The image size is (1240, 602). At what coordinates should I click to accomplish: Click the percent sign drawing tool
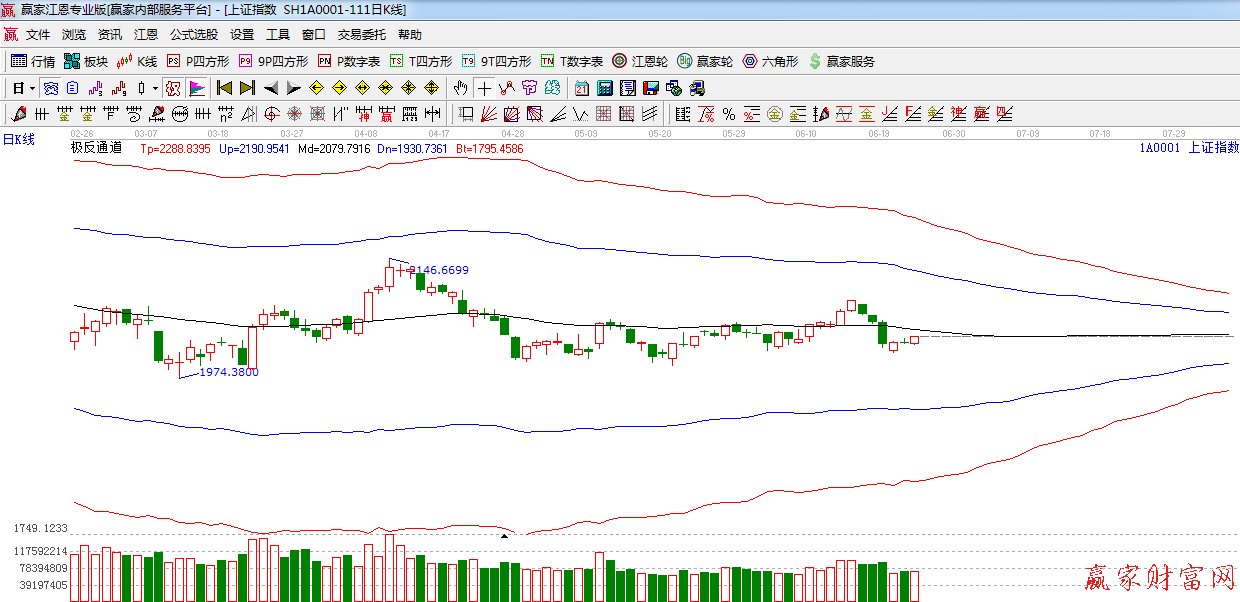(x=729, y=113)
